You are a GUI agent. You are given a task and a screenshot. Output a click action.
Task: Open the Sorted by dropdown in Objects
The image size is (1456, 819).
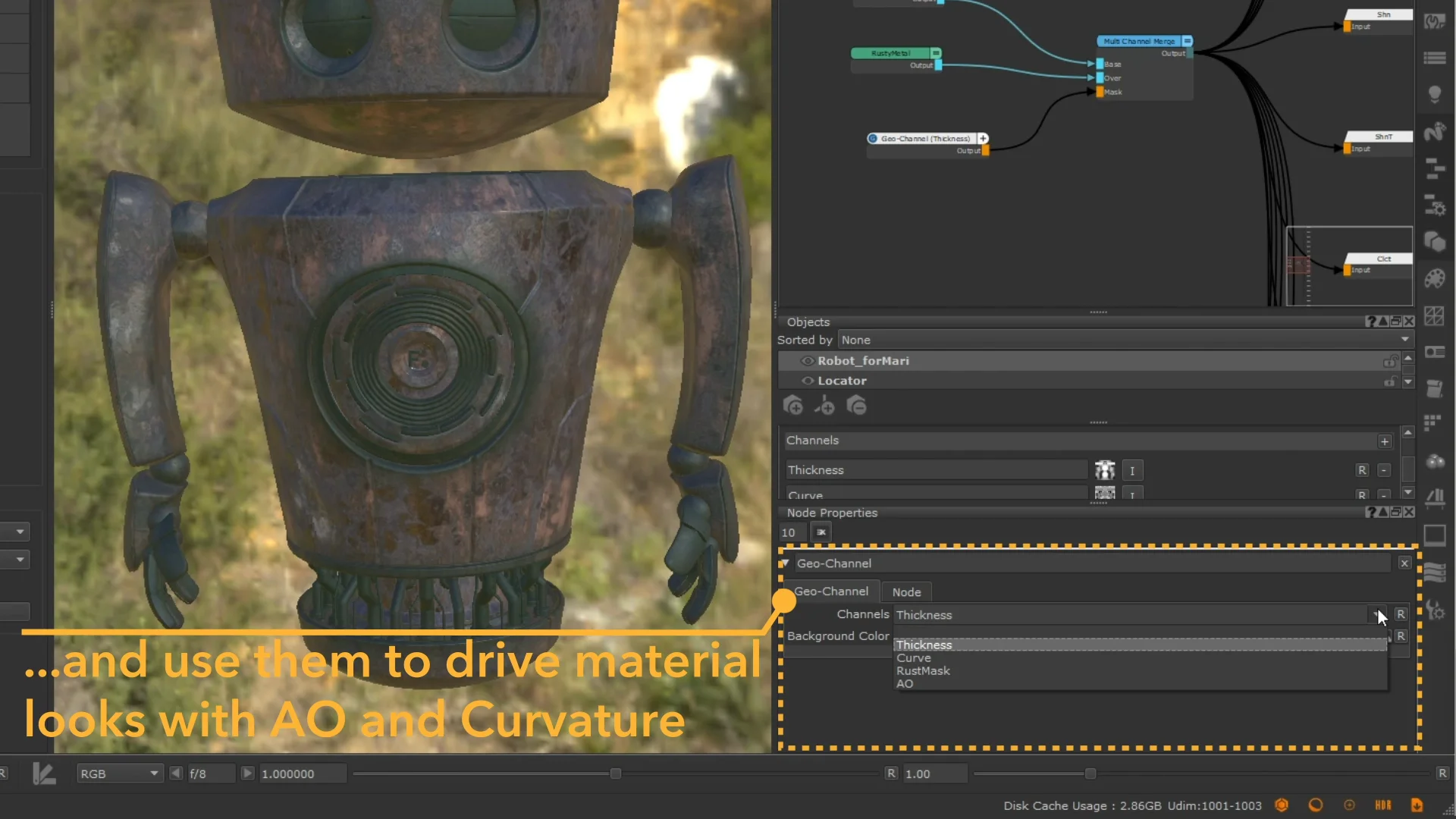click(x=1122, y=340)
